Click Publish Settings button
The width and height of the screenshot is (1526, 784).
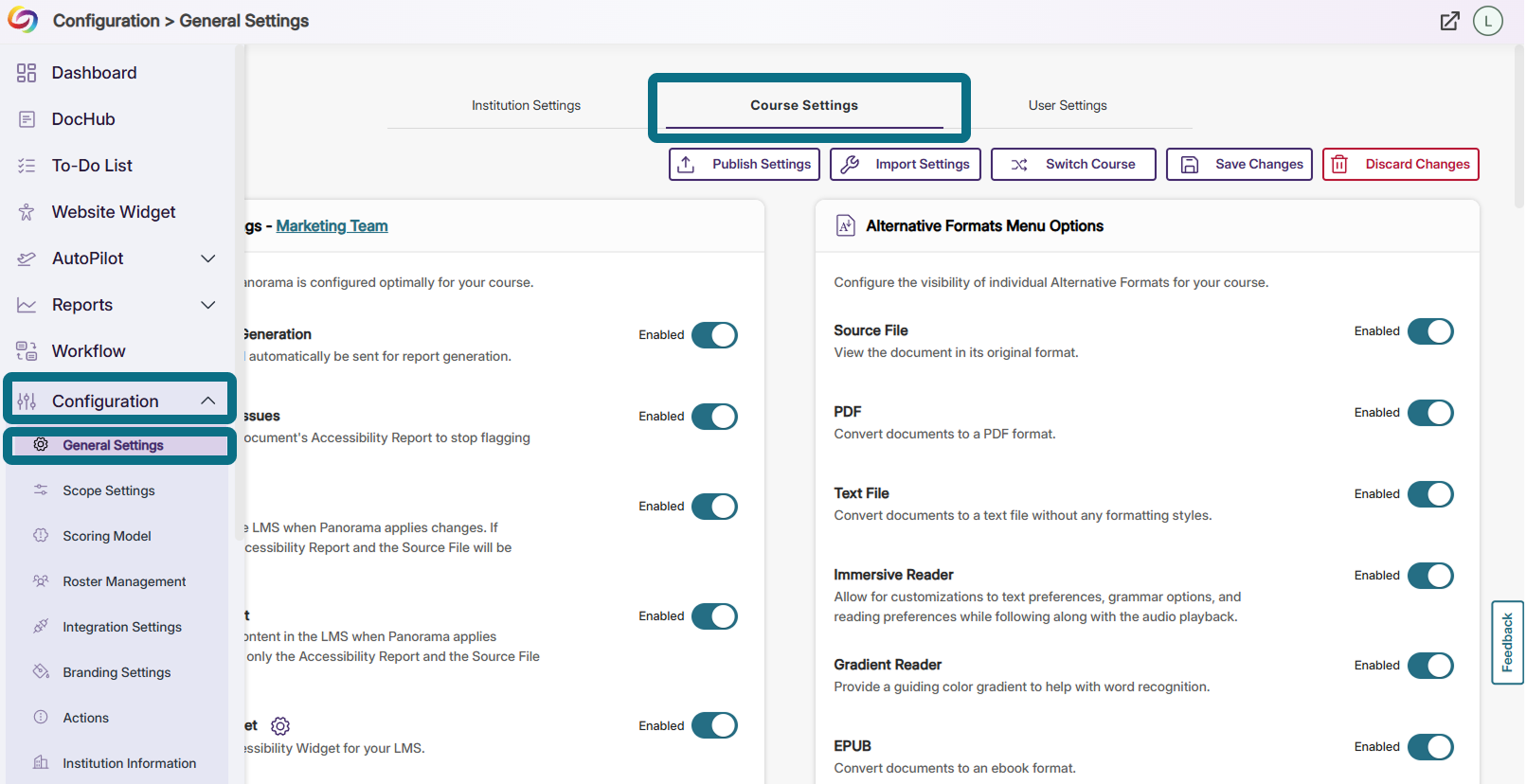(745, 164)
